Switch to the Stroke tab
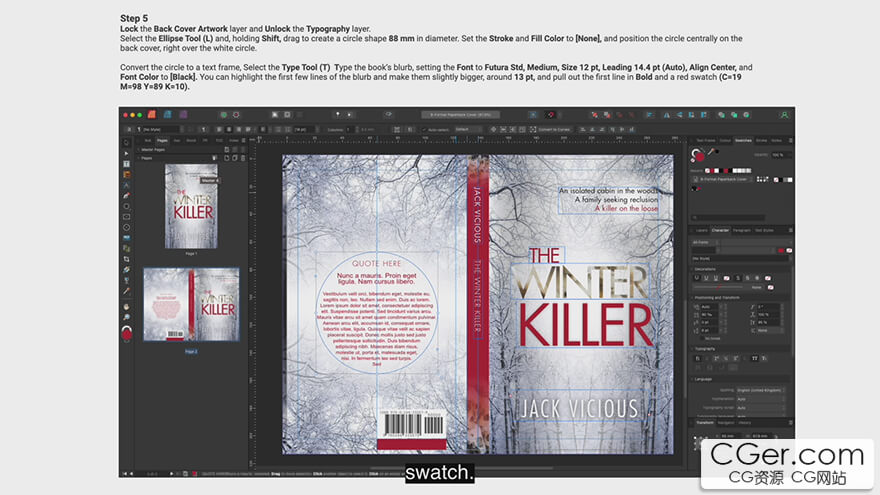Screen dimensions: 880x495 [x=761, y=140]
